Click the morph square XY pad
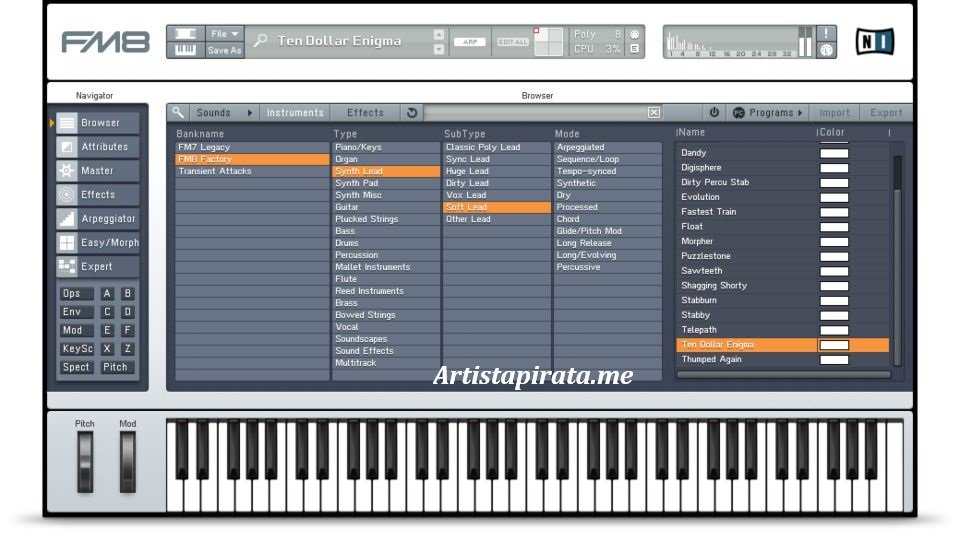This screenshot has height=553, width=960. (x=548, y=42)
